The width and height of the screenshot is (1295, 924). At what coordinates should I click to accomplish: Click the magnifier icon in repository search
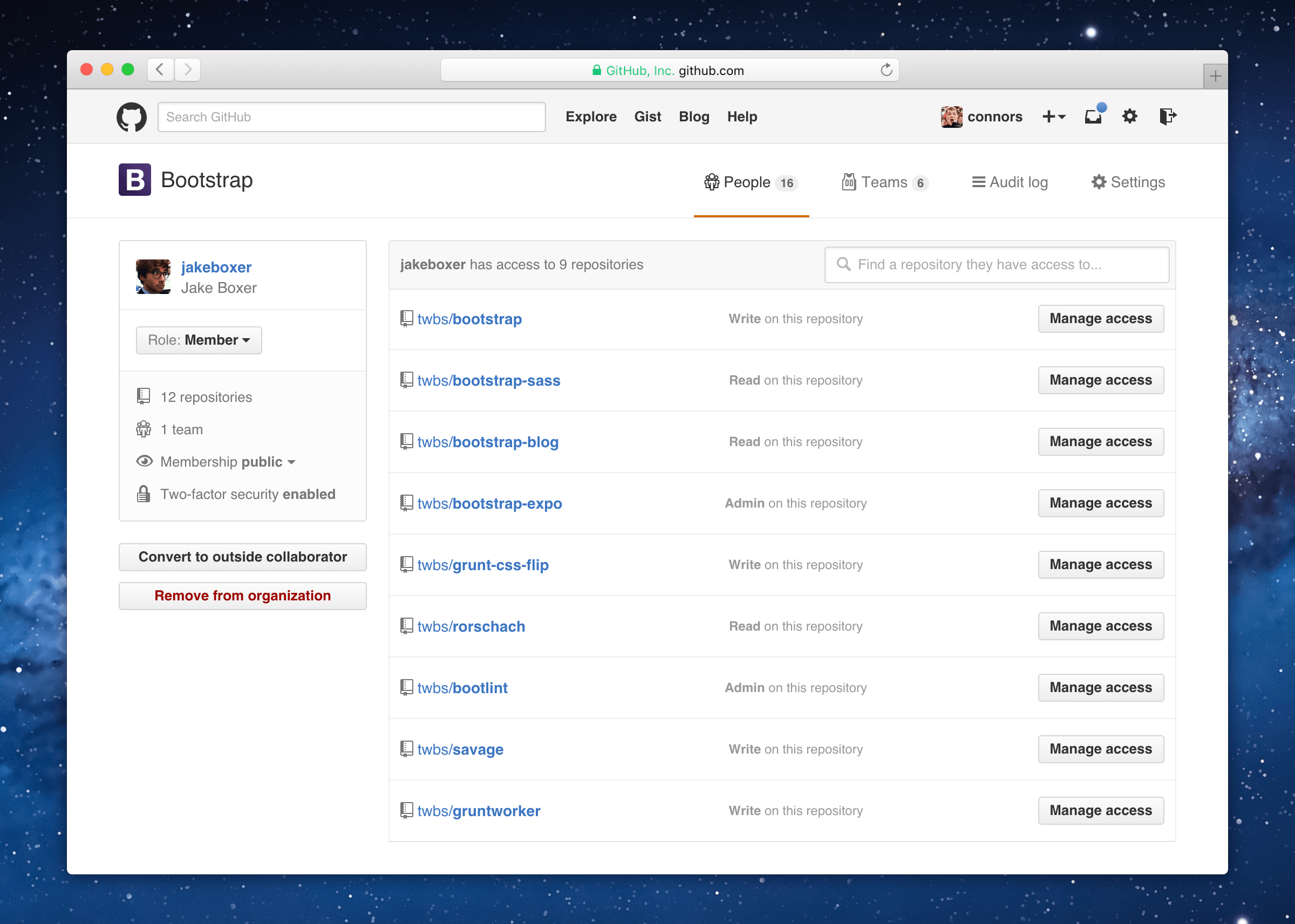tap(844, 264)
